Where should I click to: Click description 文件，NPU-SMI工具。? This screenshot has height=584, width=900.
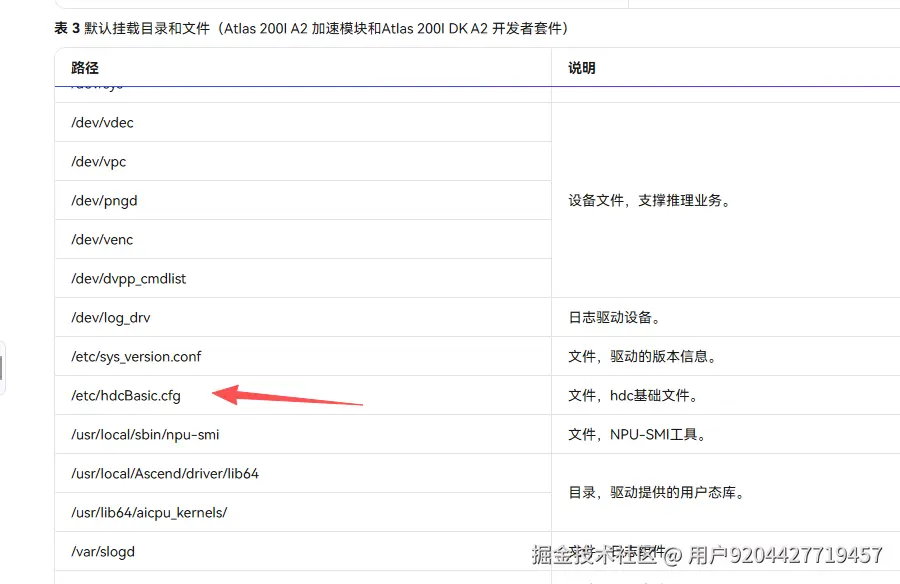(x=638, y=435)
